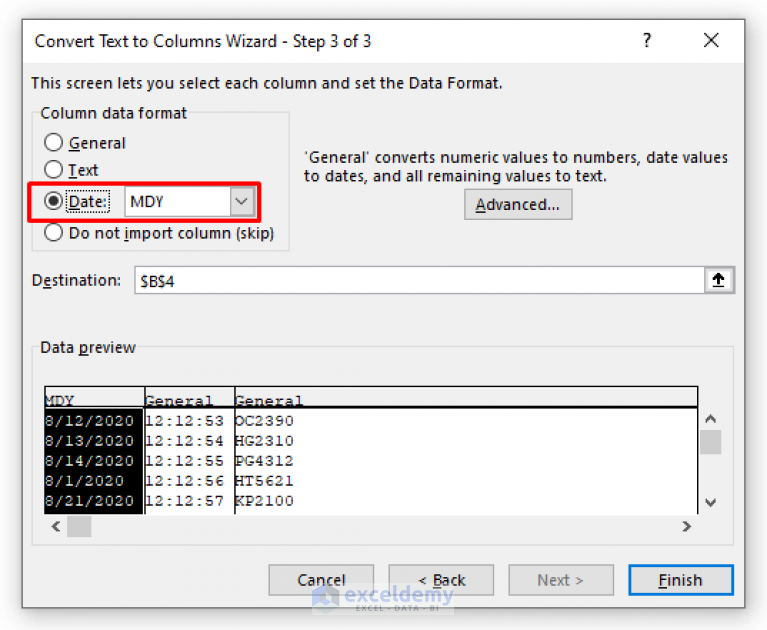Click the 8/13/2020 preview cell

click(x=89, y=441)
